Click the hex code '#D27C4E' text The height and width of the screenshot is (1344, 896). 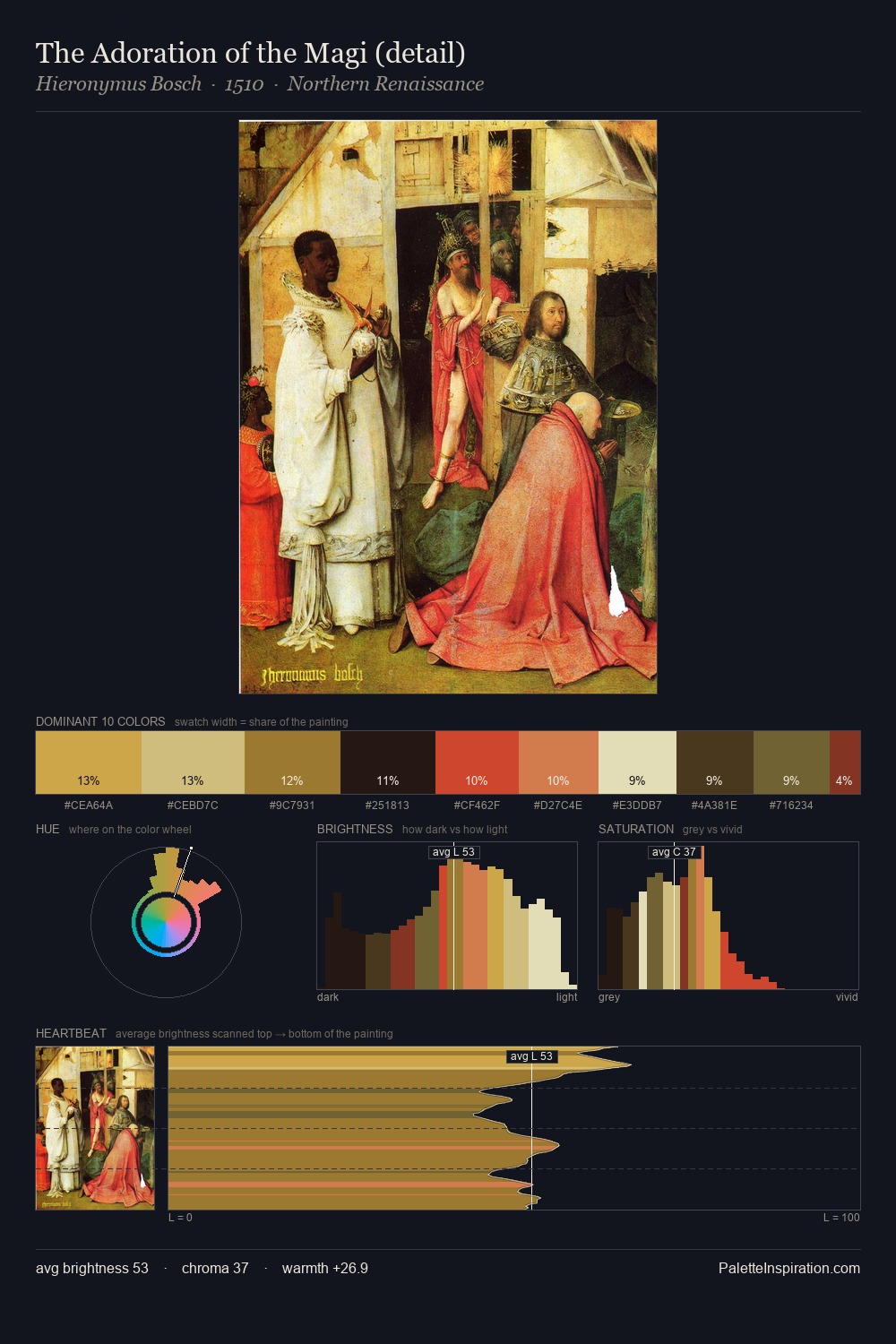(558, 806)
